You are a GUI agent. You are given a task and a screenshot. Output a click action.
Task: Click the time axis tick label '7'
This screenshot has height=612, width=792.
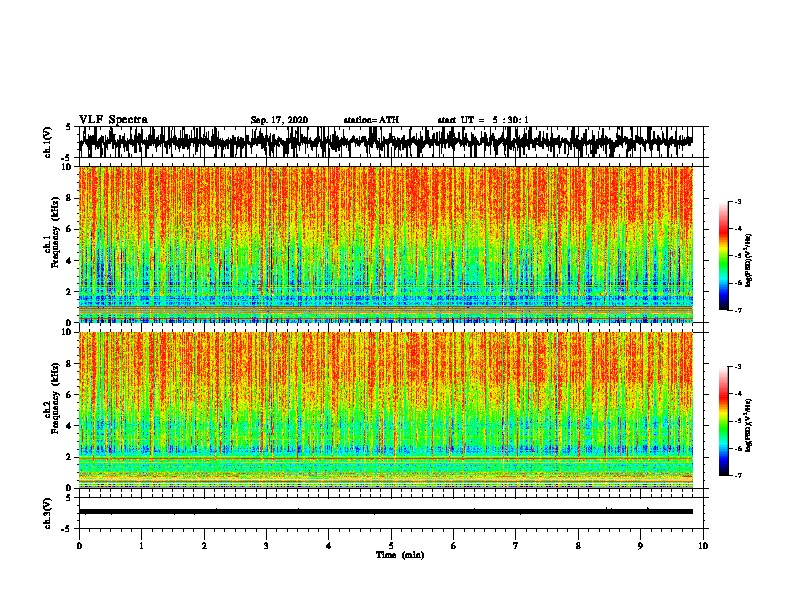[516, 546]
